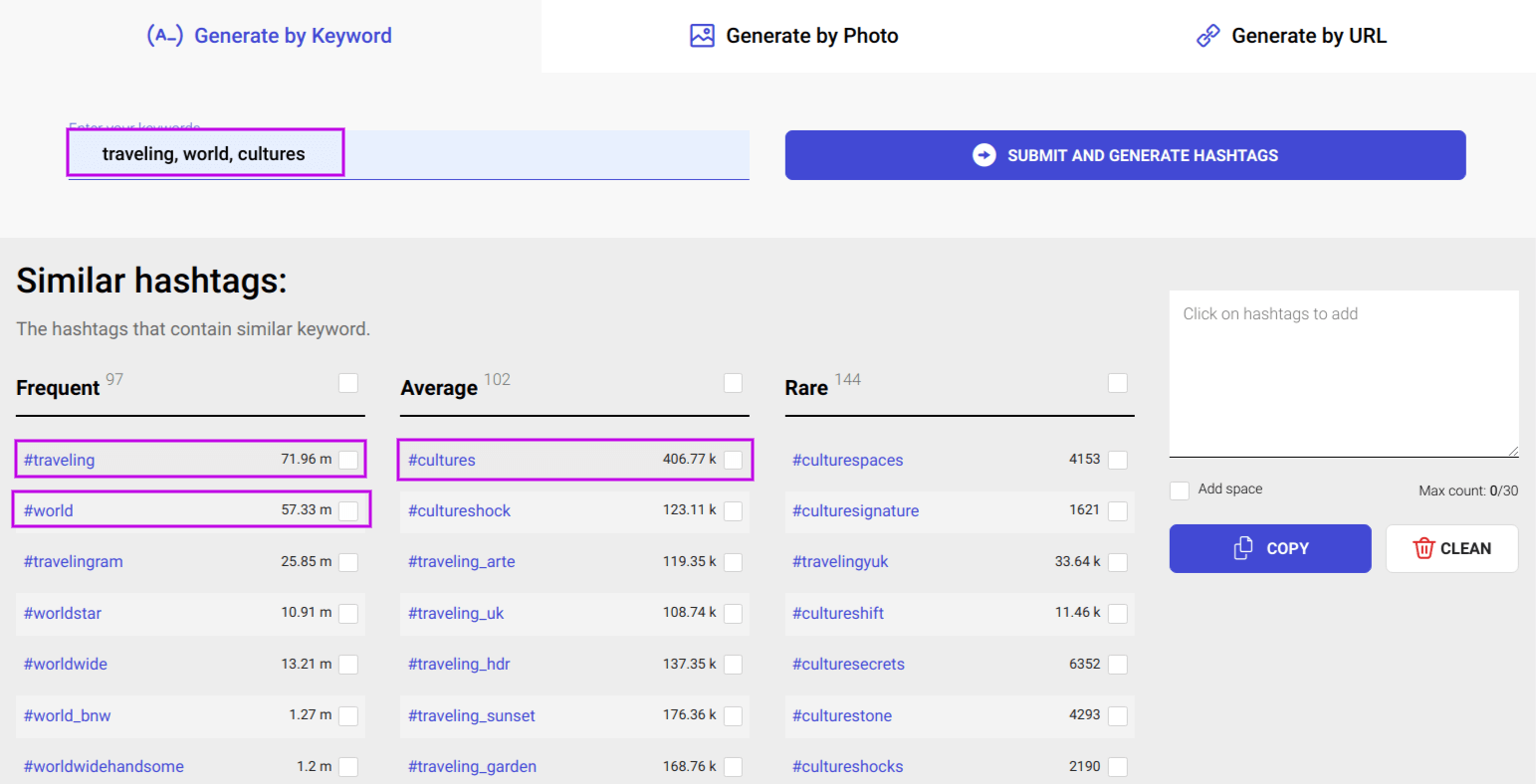The height and width of the screenshot is (784, 1536).
Task: Open the Generate by URL tab
Action: [x=1290, y=35]
